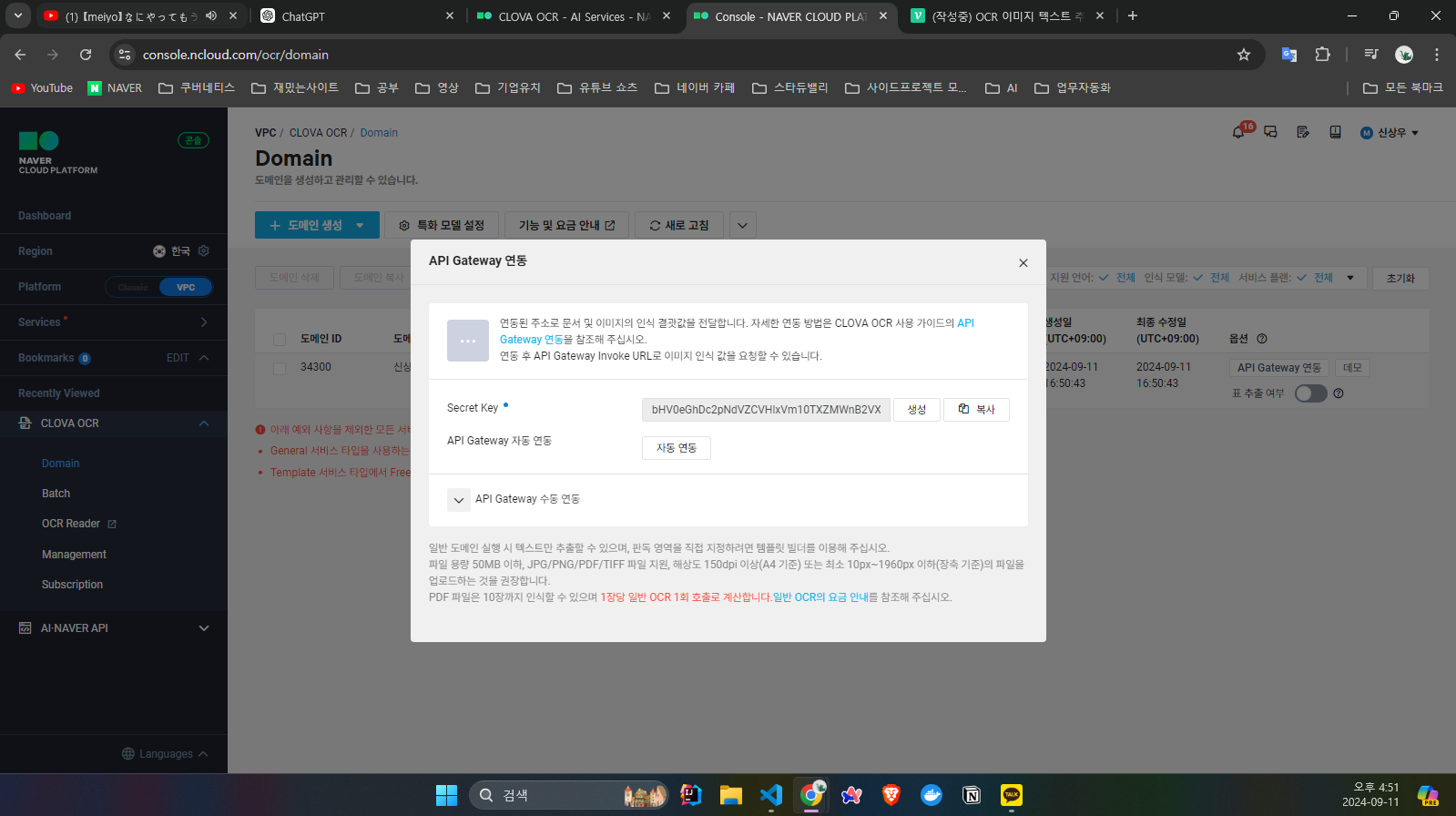Open the chat support icon in the console header
The width and height of the screenshot is (1456, 816).
click(1271, 132)
